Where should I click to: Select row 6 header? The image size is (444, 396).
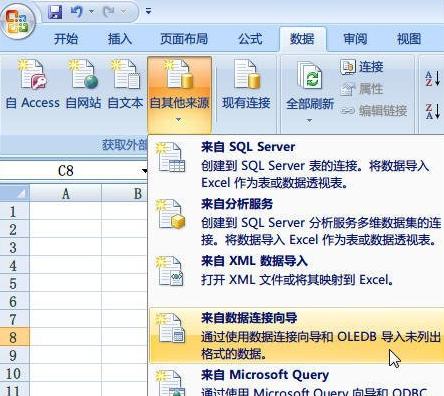click(14, 301)
